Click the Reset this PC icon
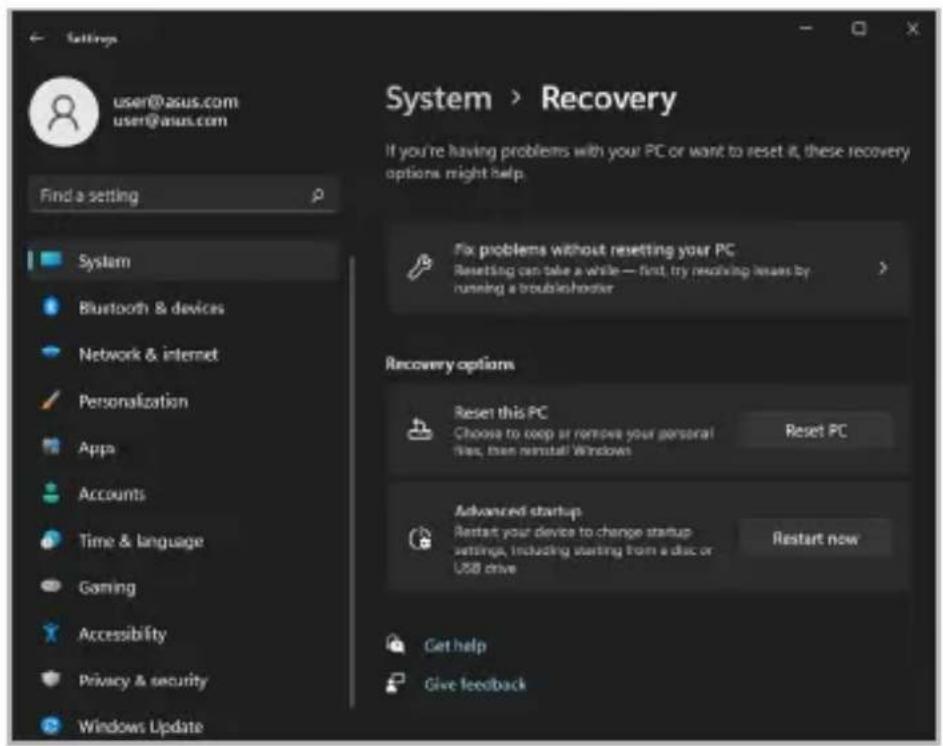Image resolution: width=943 pixels, height=746 pixels. click(420, 430)
